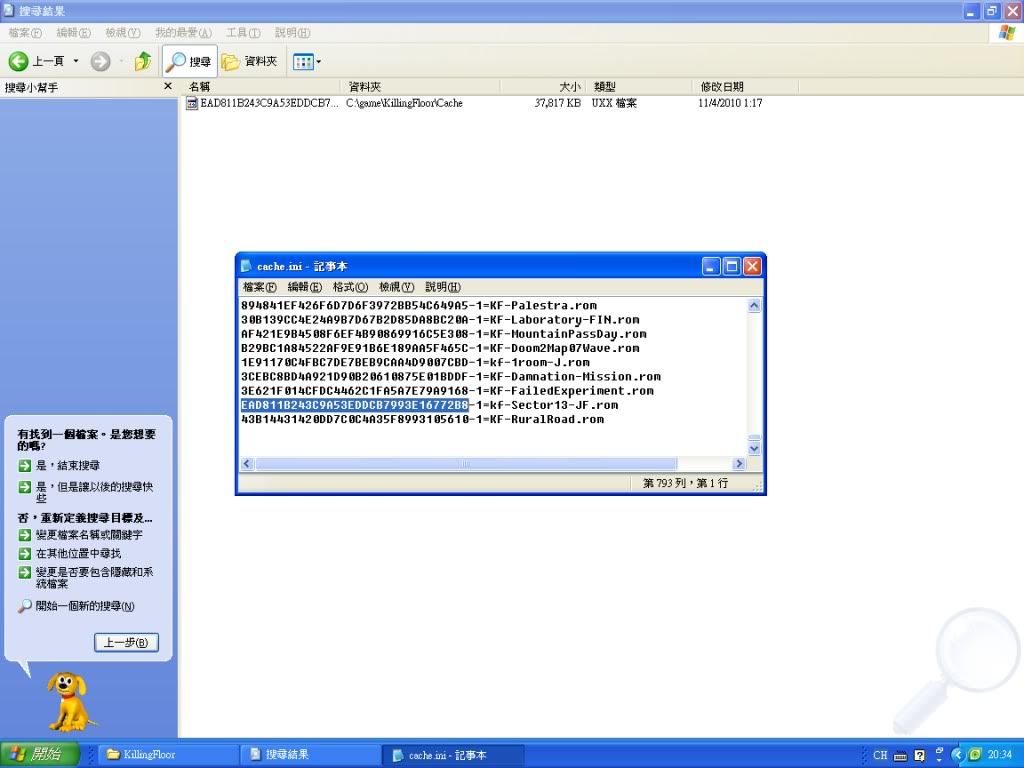Click the 上一步 button
The width and height of the screenshot is (1024, 768).
[126, 642]
